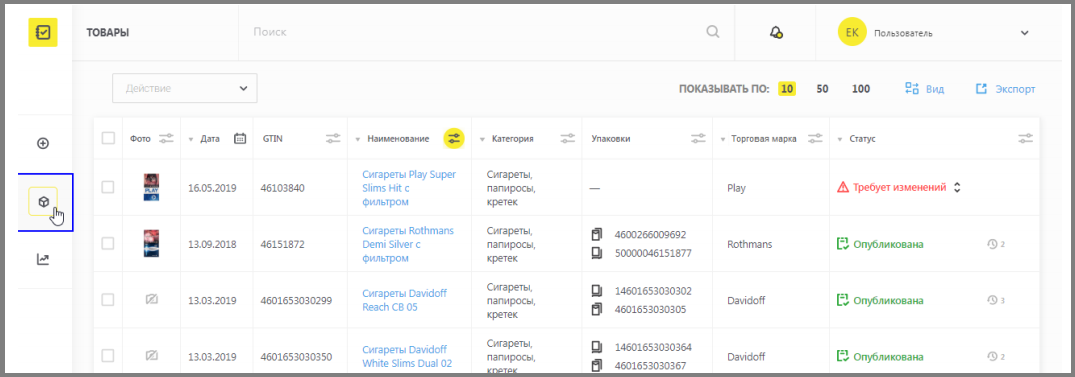Click the plus circle icon in the sidebar
Image resolution: width=1075 pixels, height=377 pixels.
pos(43,143)
